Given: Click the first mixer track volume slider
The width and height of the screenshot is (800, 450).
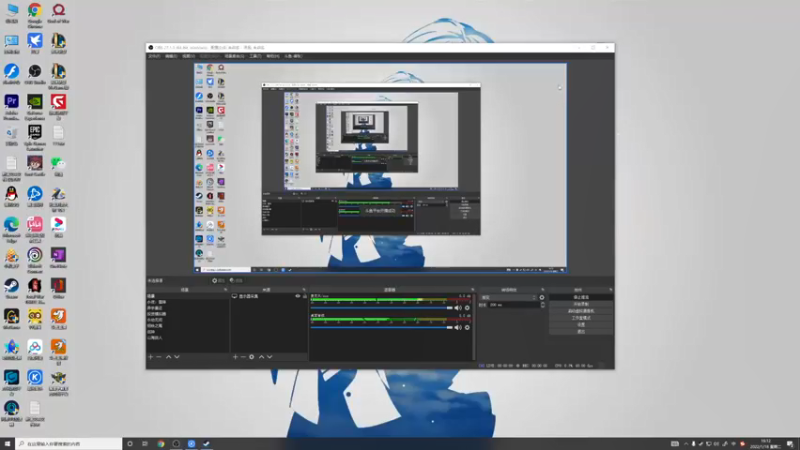Looking at the screenshot, I should [382, 308].
